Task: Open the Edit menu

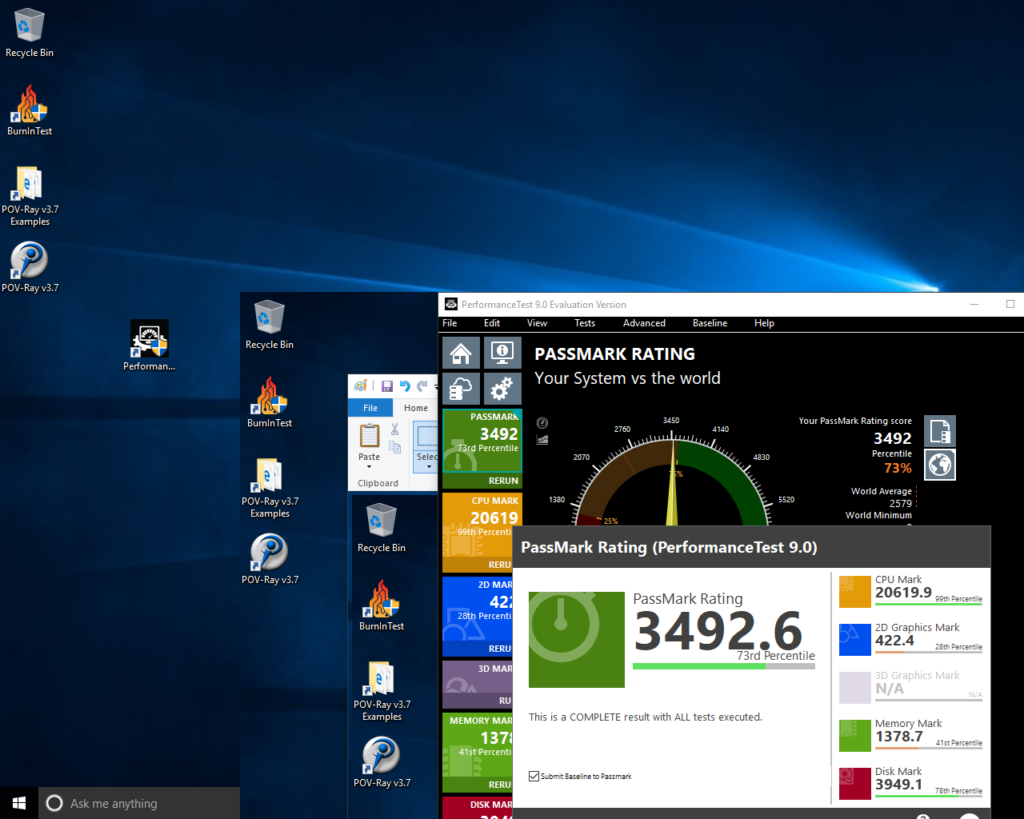Action: (x=492, y=323)
